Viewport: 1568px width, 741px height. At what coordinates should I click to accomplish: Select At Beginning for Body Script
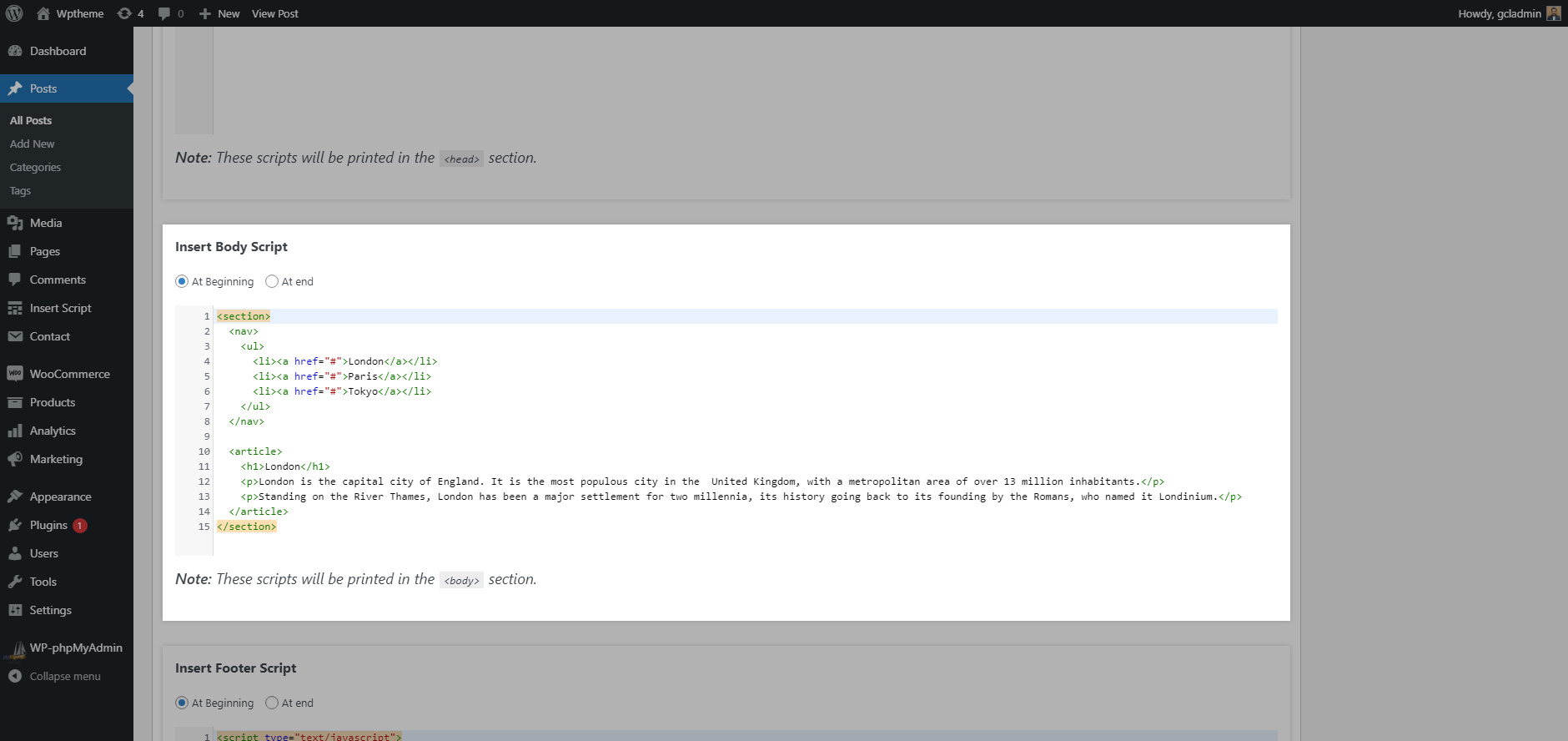click(182, 281)
